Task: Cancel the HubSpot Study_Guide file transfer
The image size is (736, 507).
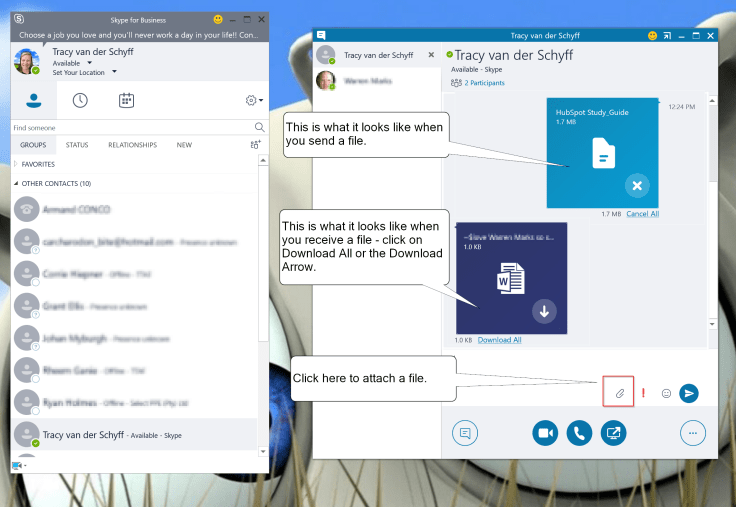Action: tap(638, 186)
